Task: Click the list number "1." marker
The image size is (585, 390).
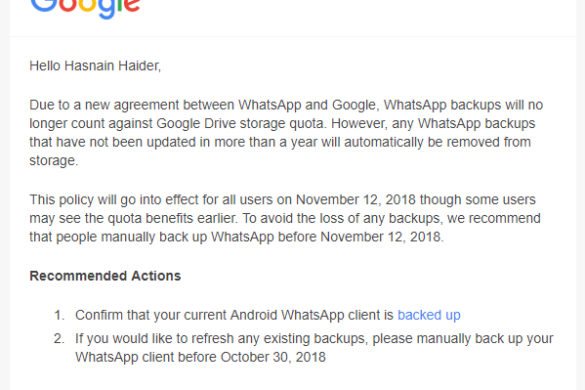Action: [59, 315]
